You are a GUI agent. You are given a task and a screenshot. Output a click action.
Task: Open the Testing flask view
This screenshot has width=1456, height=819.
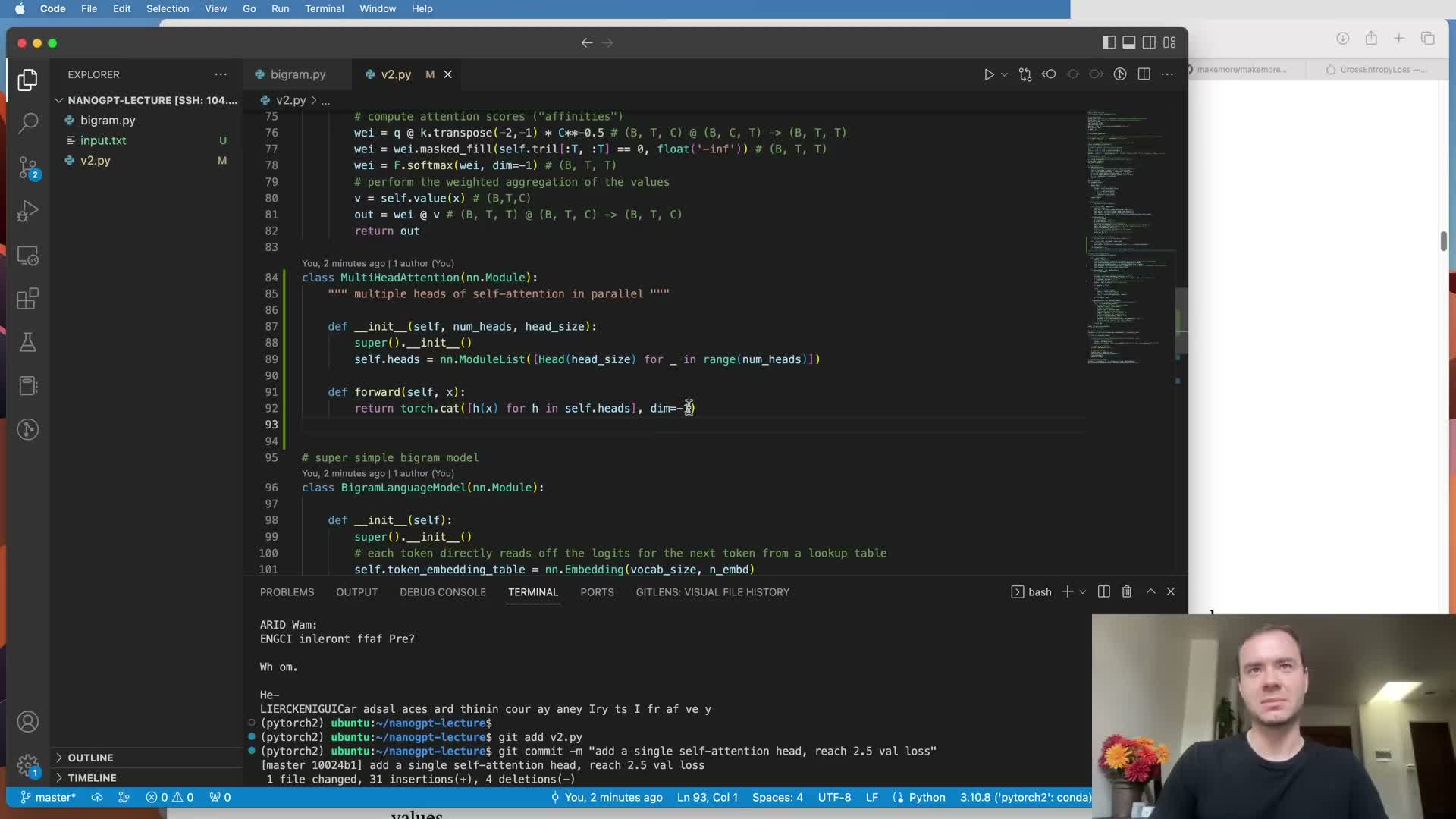[x=28, y=342]
